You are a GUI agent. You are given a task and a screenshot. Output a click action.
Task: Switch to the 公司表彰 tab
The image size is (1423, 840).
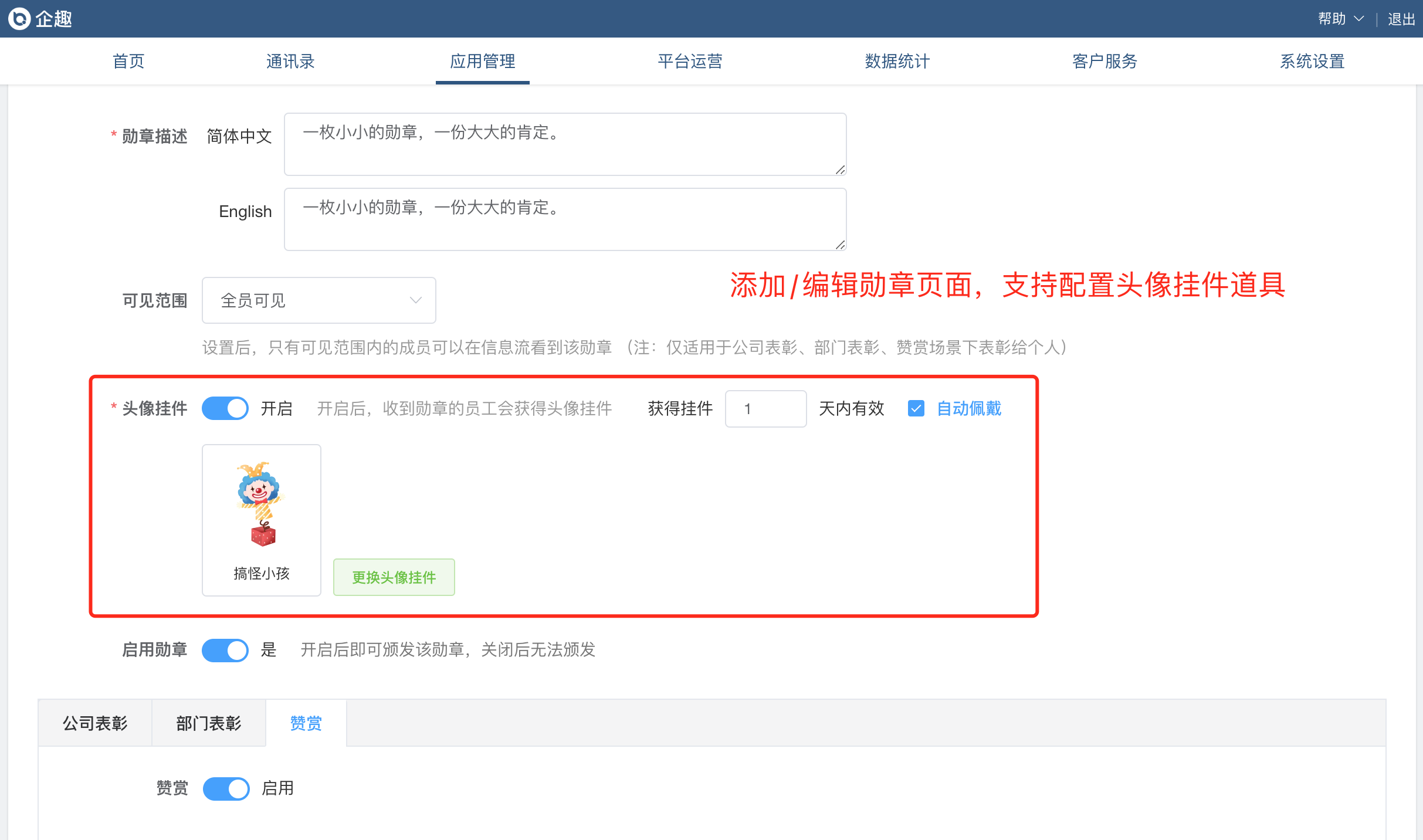(x=95, y=723)
